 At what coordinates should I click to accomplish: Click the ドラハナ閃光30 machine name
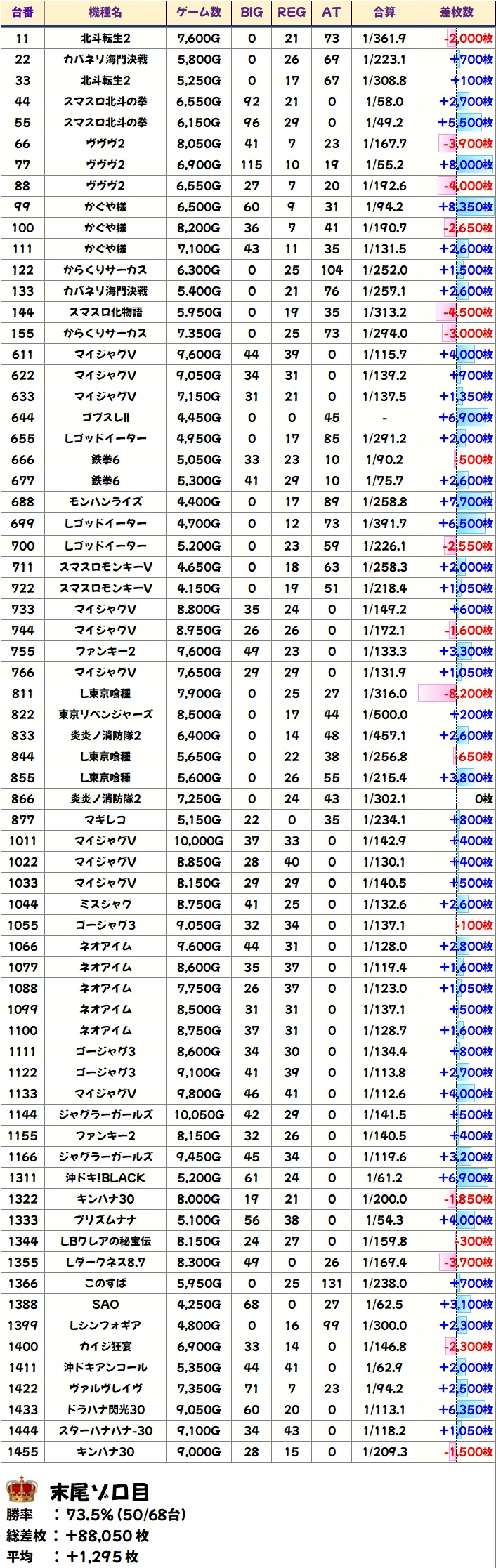105,1409
